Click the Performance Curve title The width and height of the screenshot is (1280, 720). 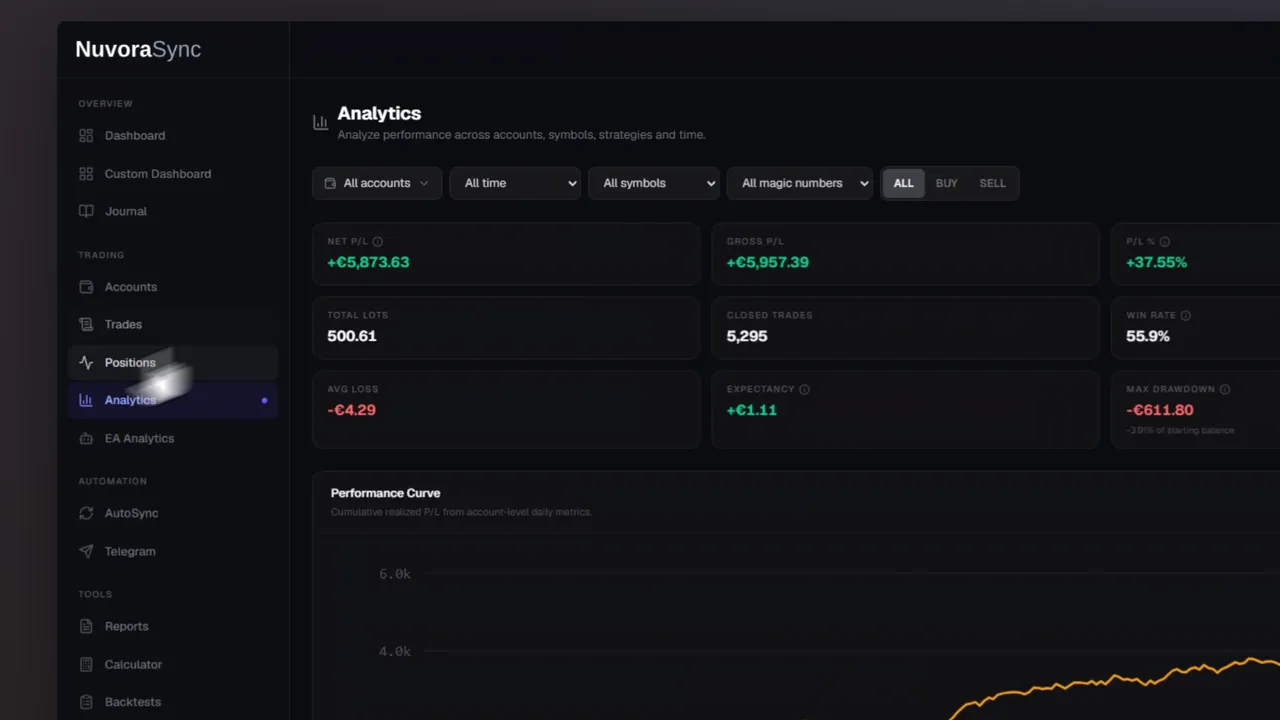click(x=385, y=493)
